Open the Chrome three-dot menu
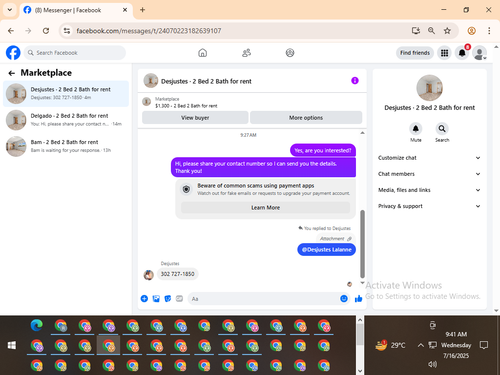The height and width of the screenshot is (375, 500). coord(489,31)
